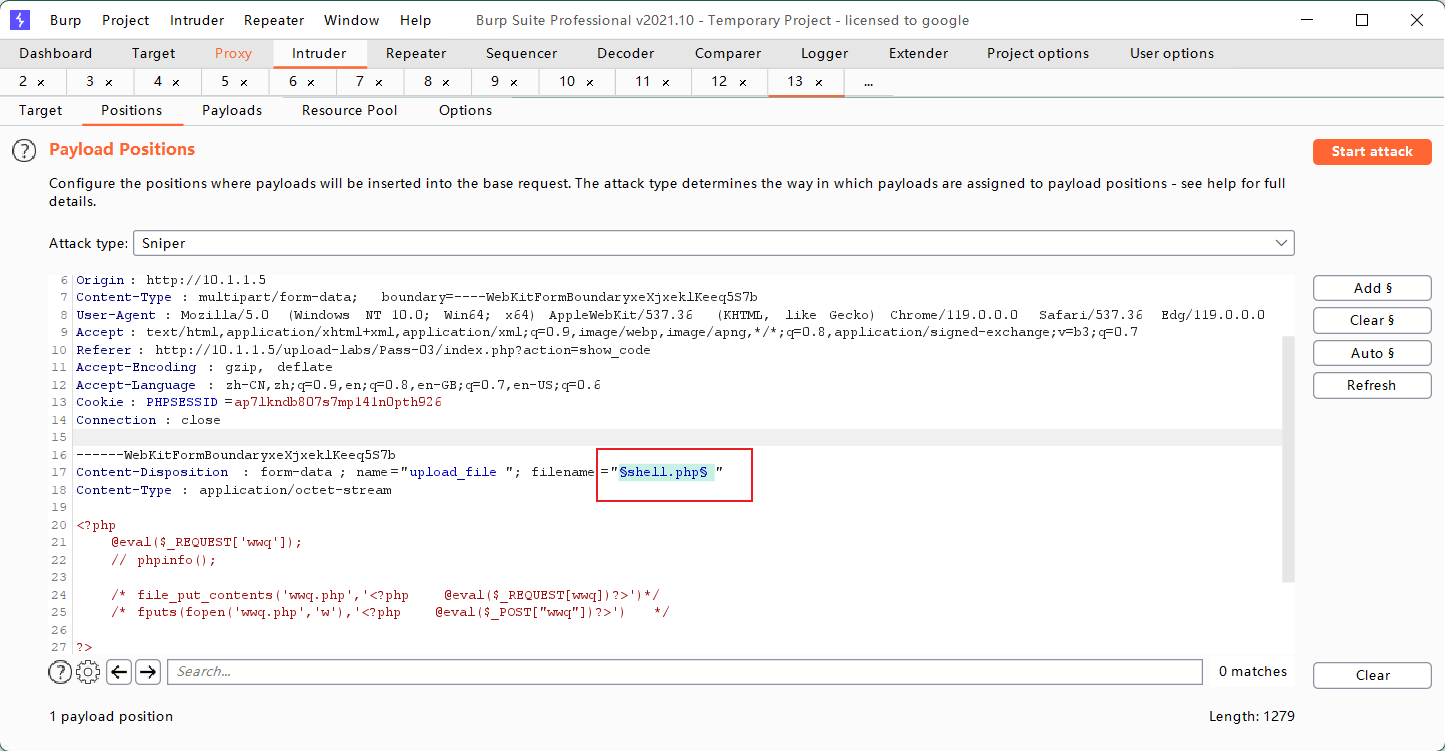Click the Auto § button
The image size is (1445, 751).
tap(1372, 353)
